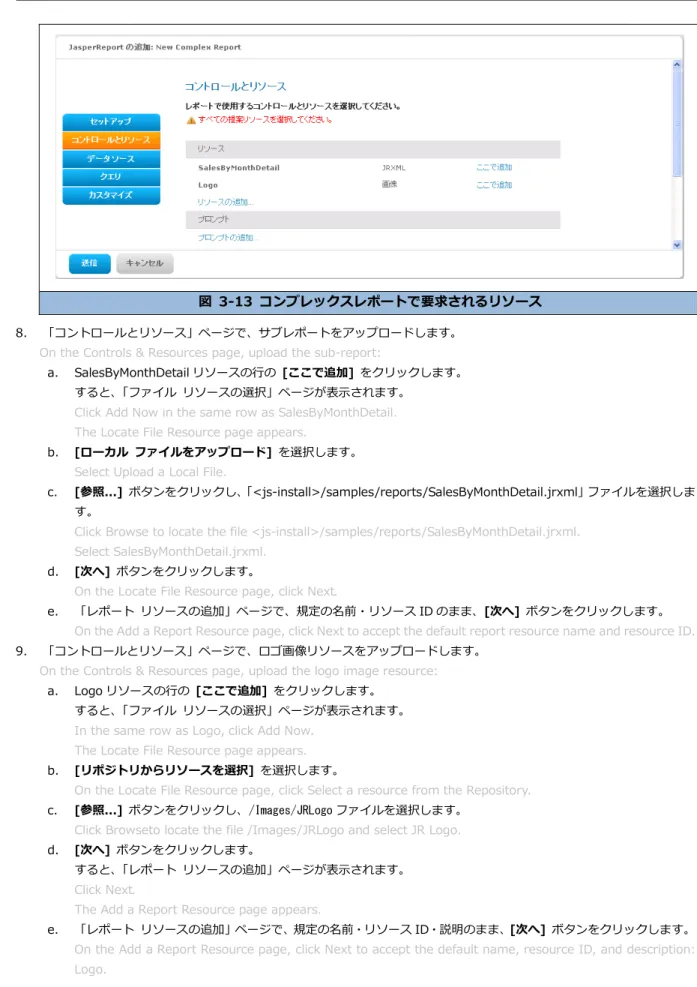Click the red すべての推奨リソースを選択してください warning text
Viewport: 697px width, 987px height.
tap(265, 120)
